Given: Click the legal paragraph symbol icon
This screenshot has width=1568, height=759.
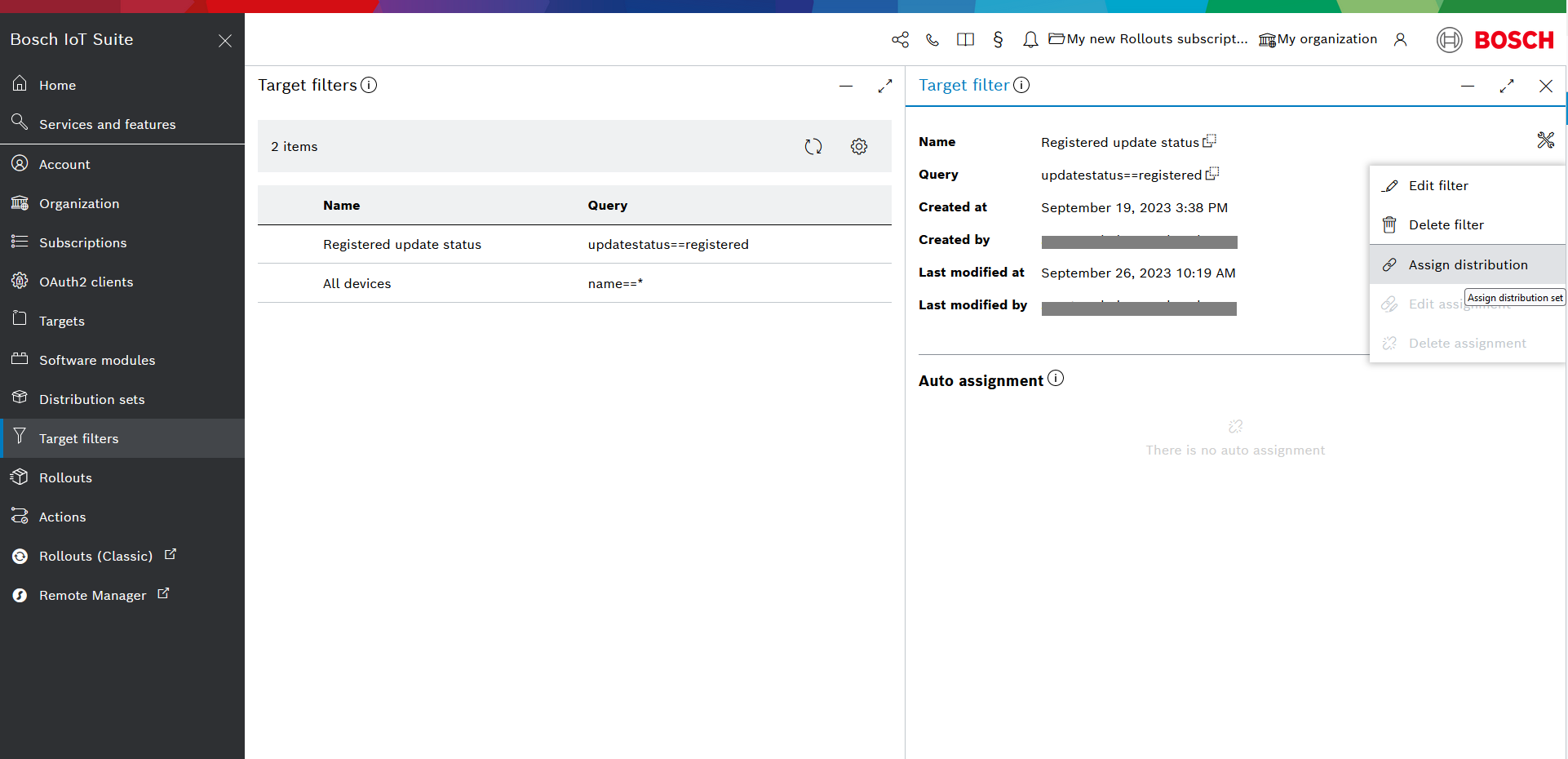Looking at the screenshot, I should tap(998, 40).
